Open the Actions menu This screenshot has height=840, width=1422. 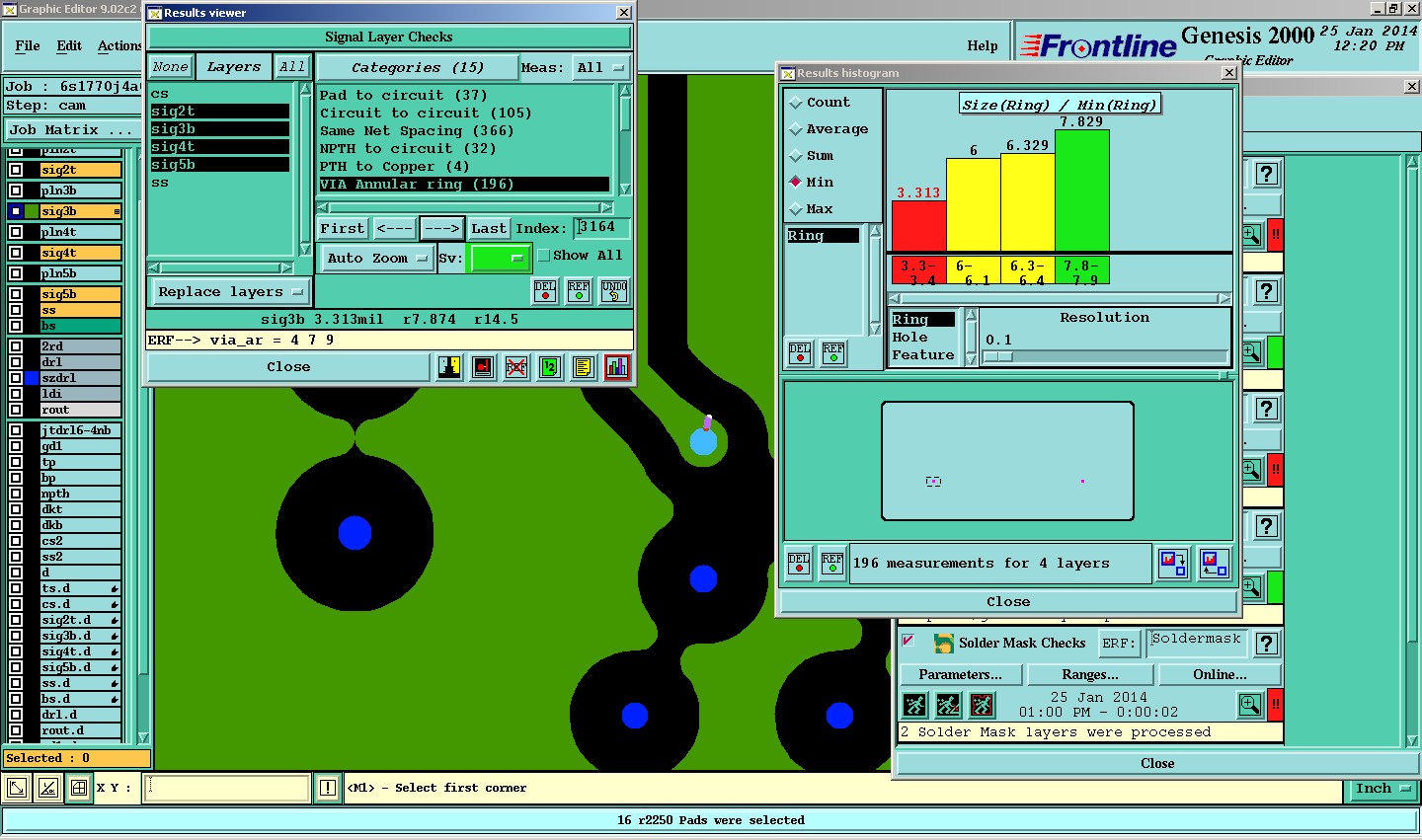(x=119, y=45)
